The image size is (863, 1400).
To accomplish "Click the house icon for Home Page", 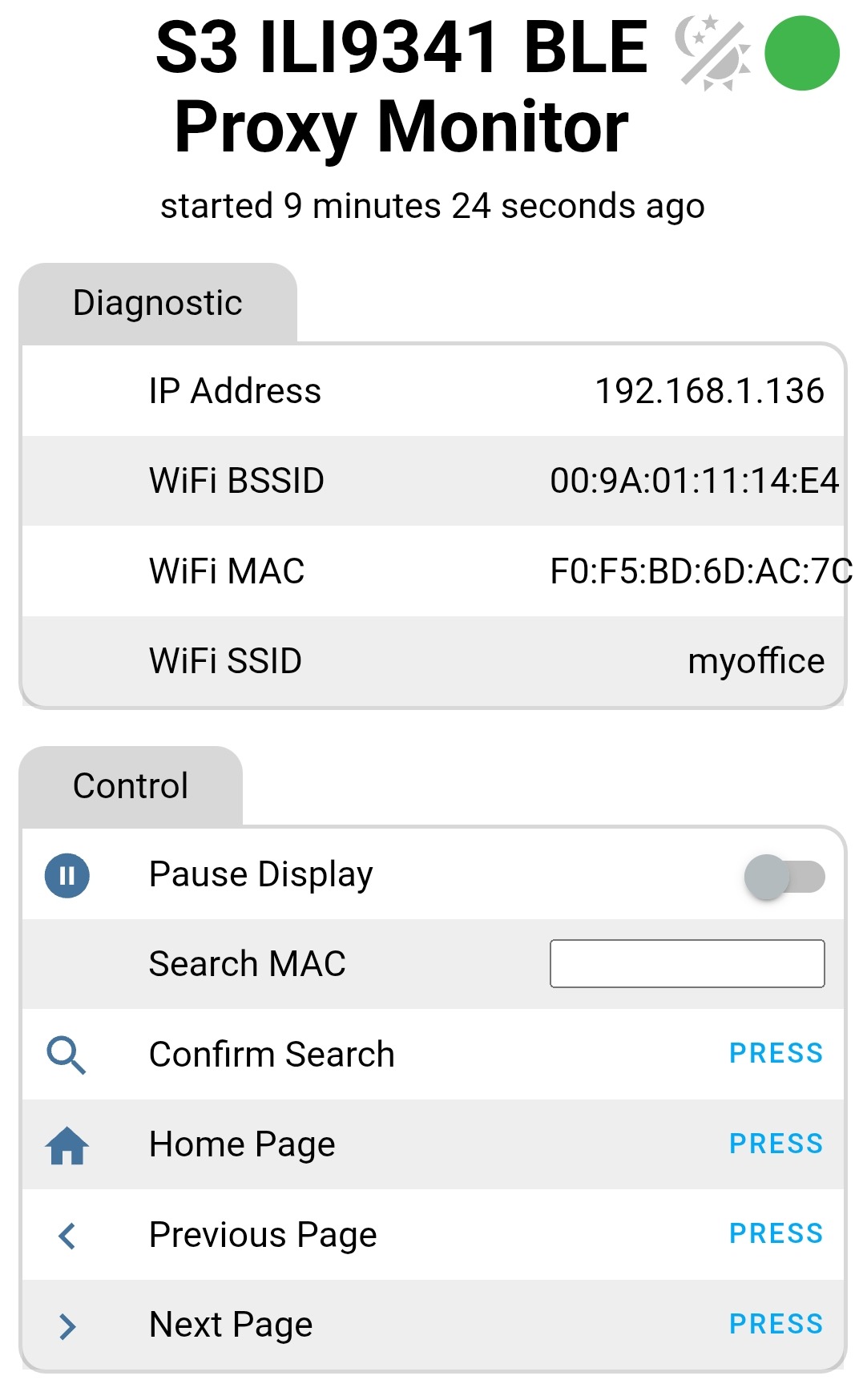I will [67, 1145].
